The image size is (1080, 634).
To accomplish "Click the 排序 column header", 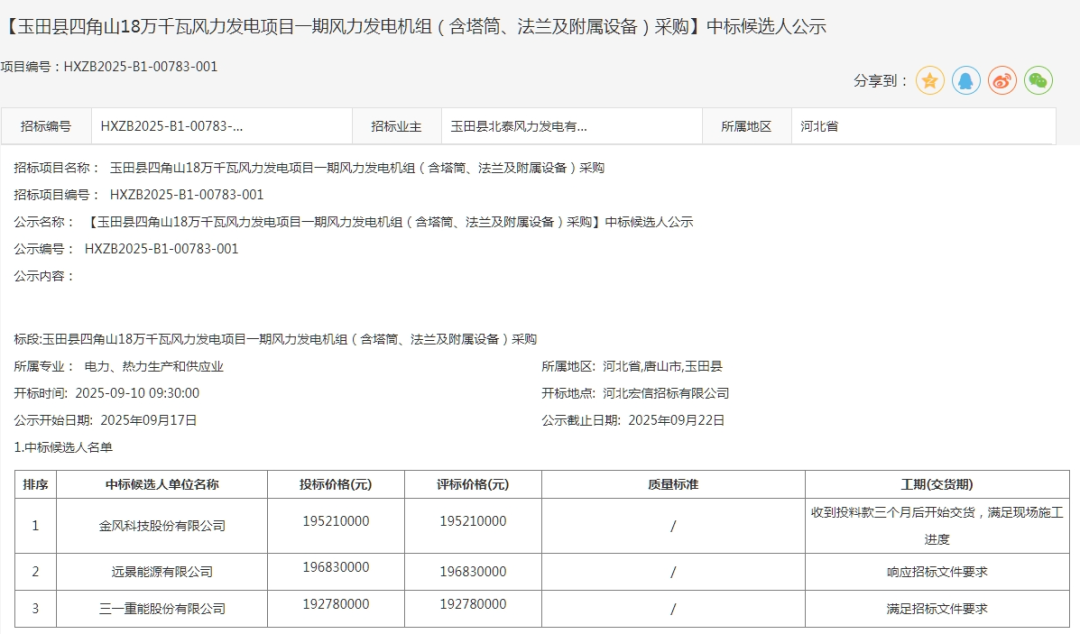I will (x=36, y=485).
